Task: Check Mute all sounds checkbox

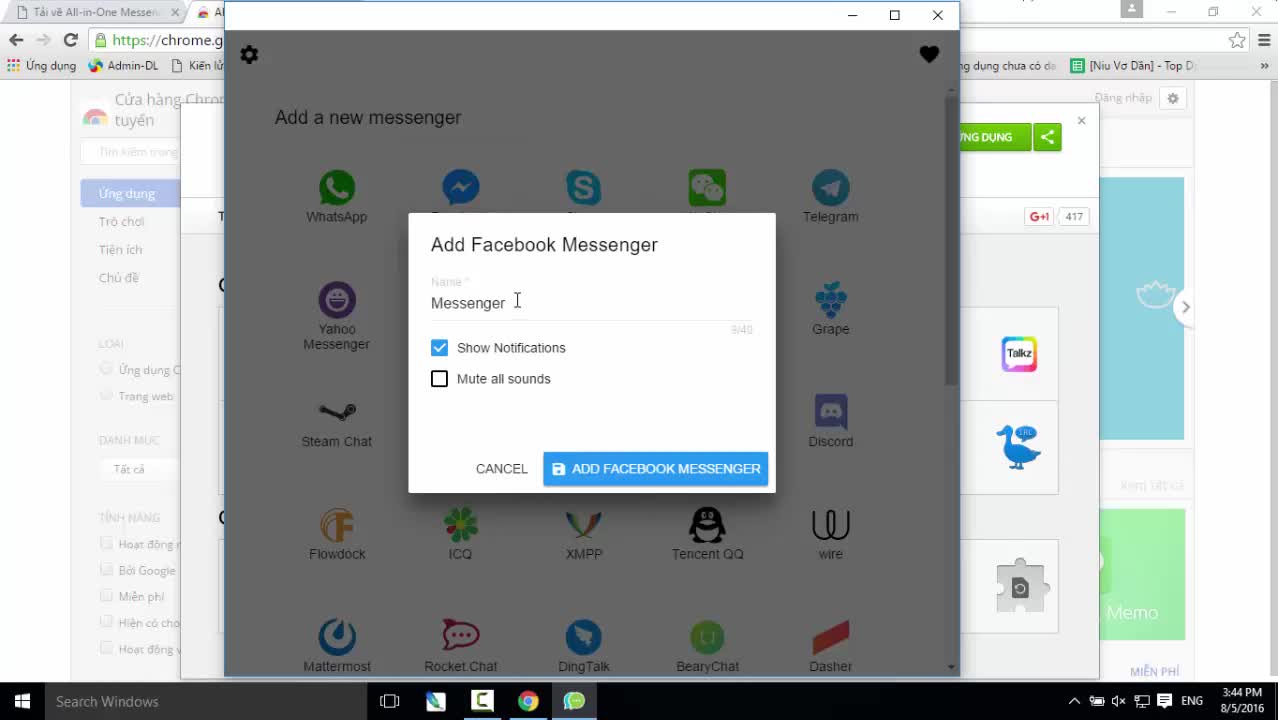Action: [439, 379]
